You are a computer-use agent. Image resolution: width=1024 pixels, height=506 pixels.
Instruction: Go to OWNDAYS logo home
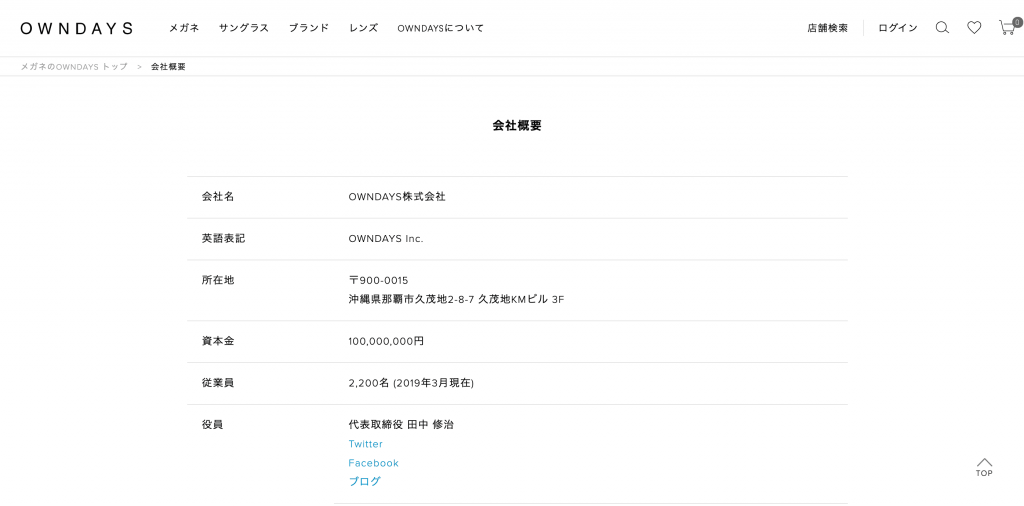(x=77, y=28)
